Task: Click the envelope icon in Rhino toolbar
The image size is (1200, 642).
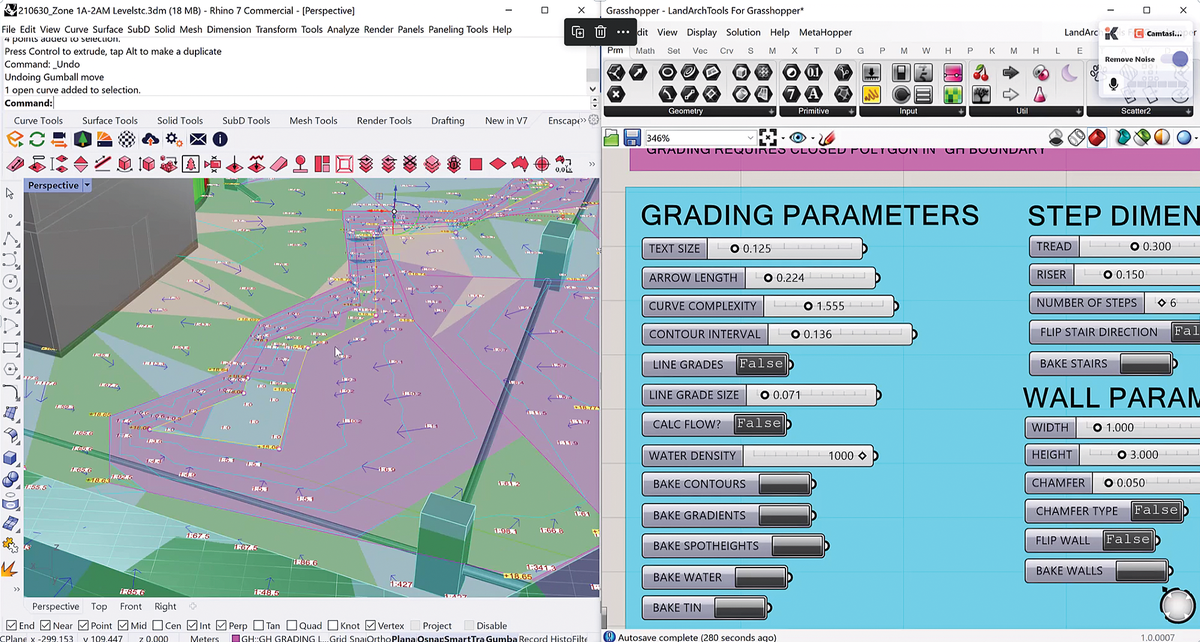Action: [x=198, y=139]
